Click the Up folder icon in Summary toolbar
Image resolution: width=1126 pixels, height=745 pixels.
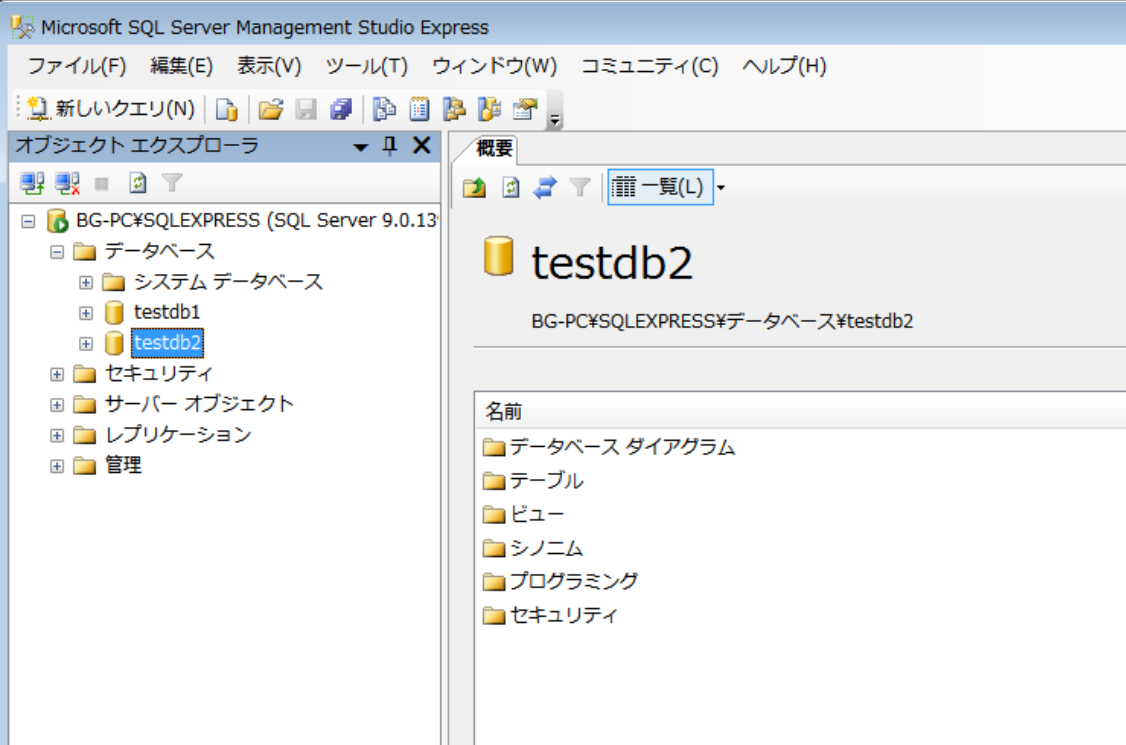point(474,188)
